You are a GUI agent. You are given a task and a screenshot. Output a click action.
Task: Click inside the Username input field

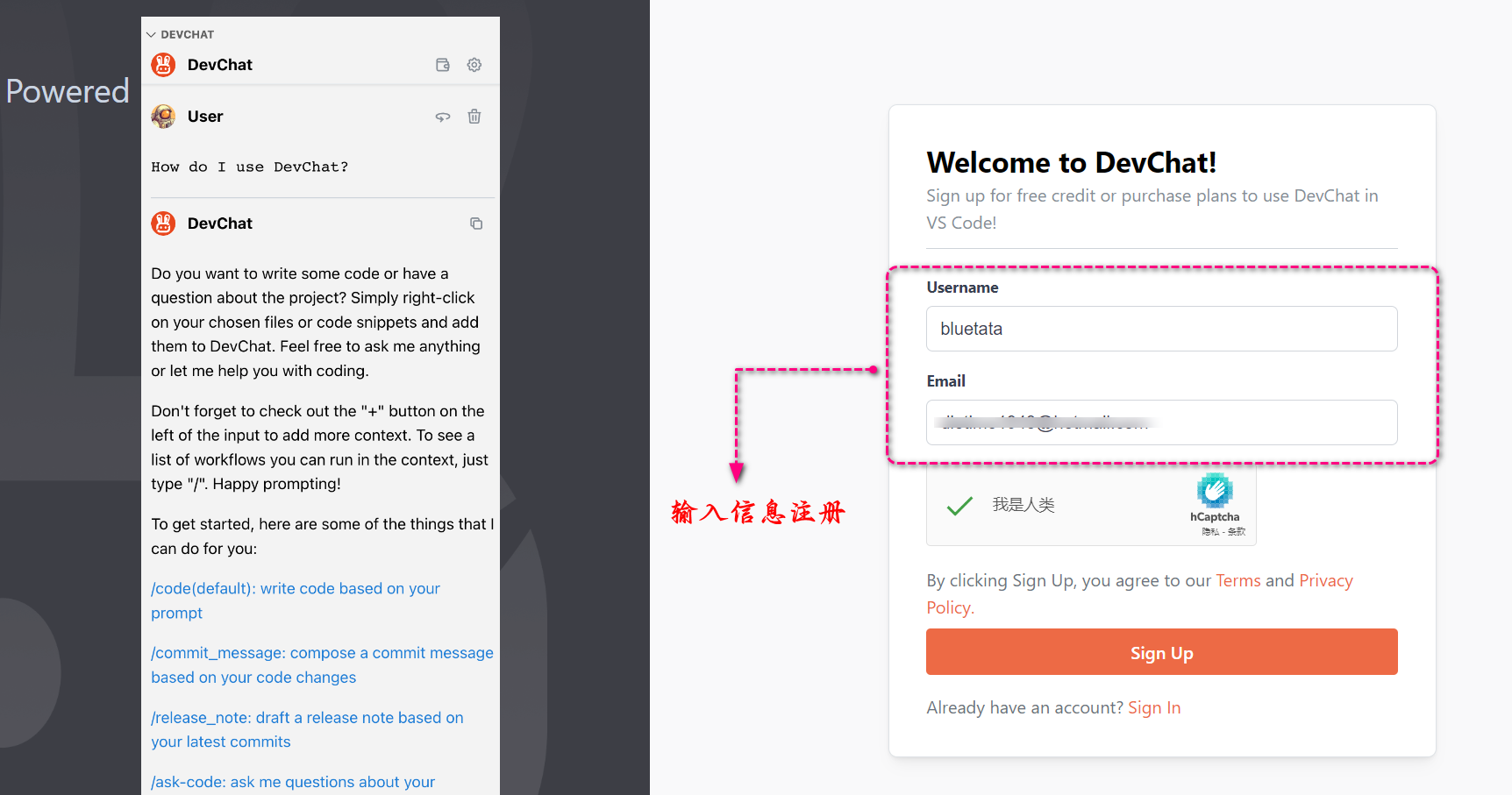point(1161,329)
